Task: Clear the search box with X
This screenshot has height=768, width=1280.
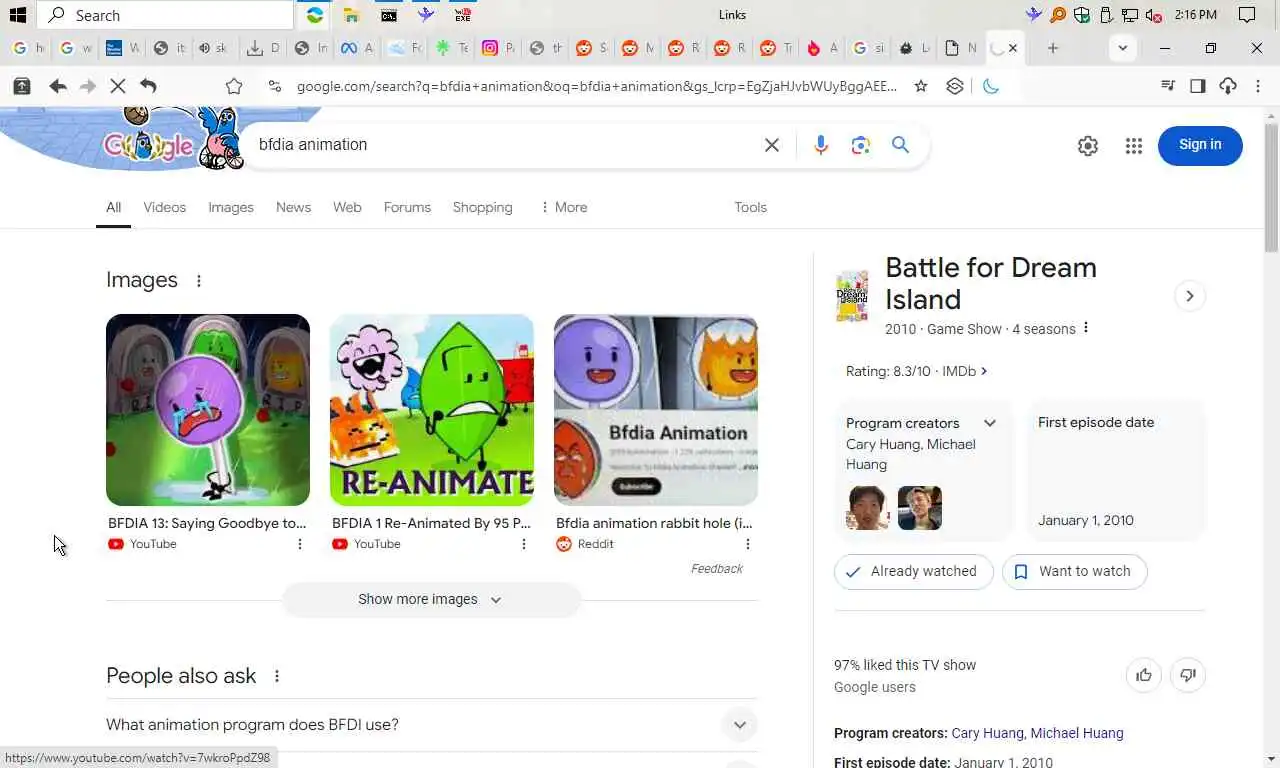Action: [772, 145]
